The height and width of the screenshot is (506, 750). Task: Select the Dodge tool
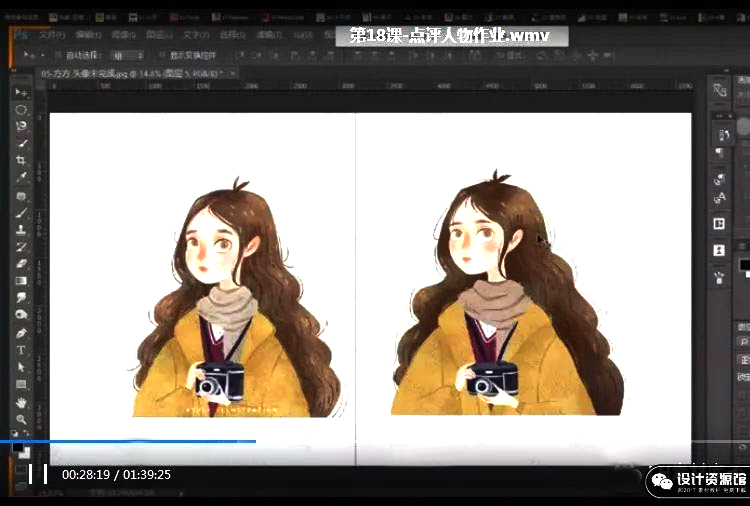[x=22, y=314]
